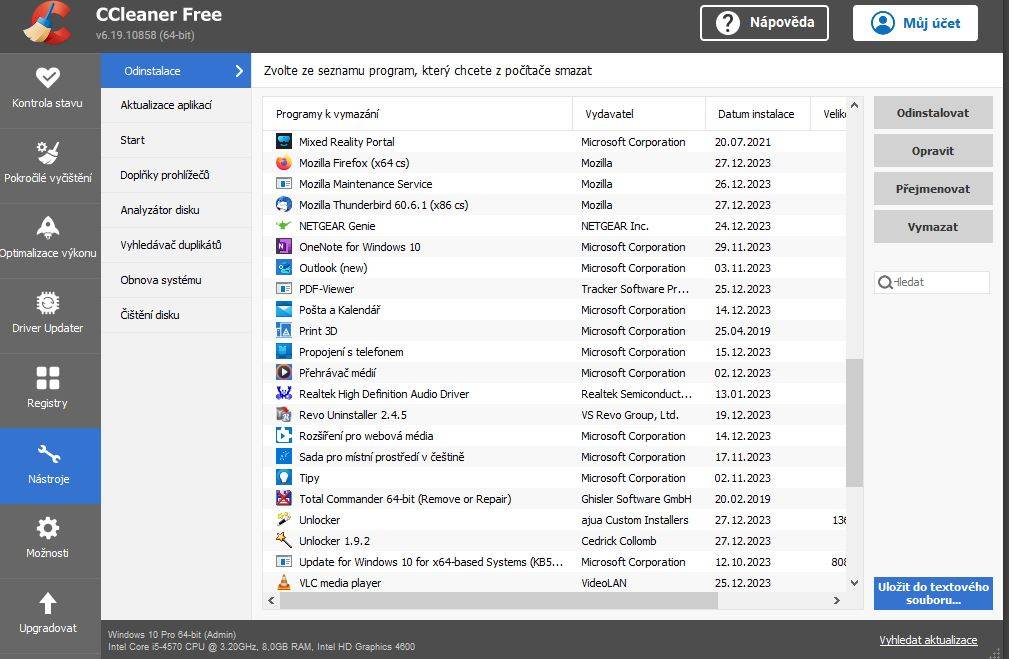
Task: Click Pošta a Kalendář mail icon
Action: (x=284, y=310)
